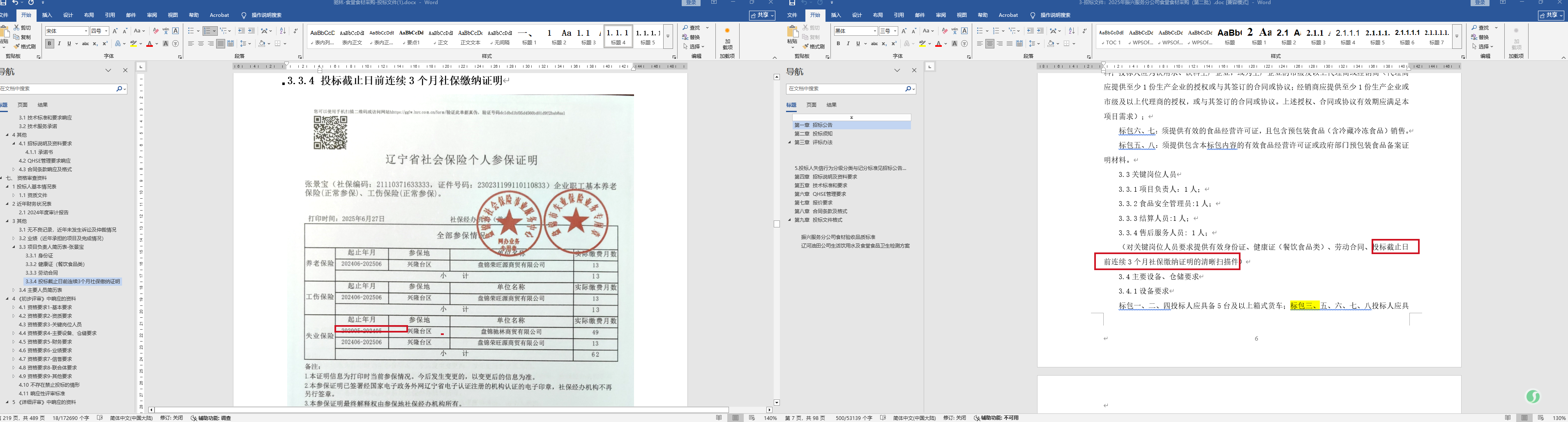
Task: Click the red font color button in the left window
Action: click(150, 44)
